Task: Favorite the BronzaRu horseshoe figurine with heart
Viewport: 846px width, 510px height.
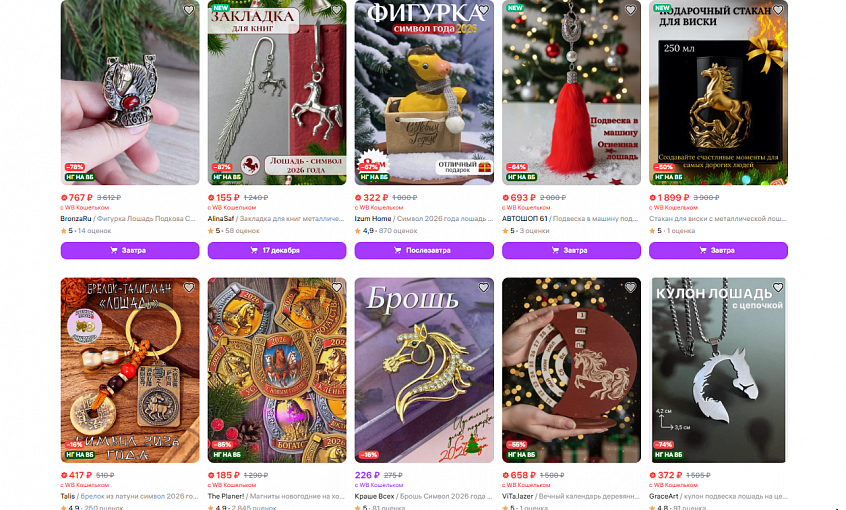Action: click(189, 10)
